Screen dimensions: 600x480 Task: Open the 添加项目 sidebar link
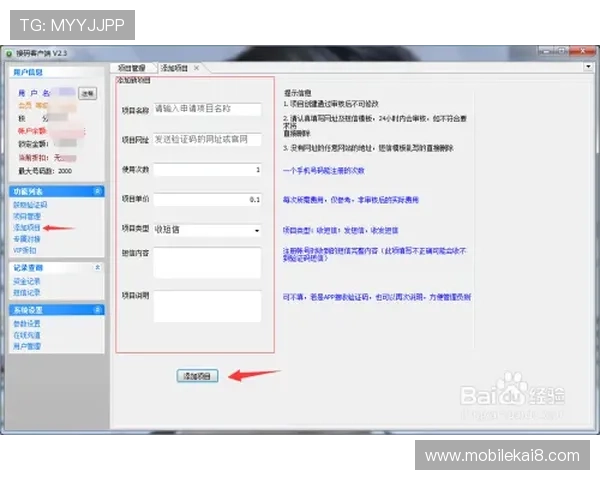(x=27, y=228)
